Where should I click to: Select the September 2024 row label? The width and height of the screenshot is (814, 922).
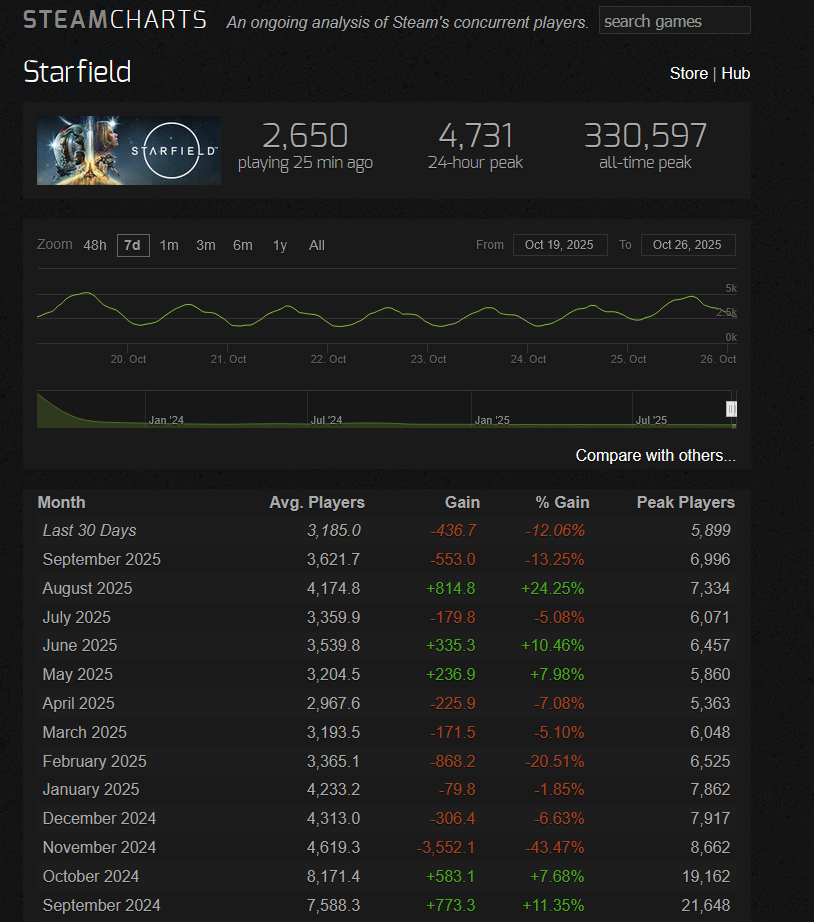point(101,905)
